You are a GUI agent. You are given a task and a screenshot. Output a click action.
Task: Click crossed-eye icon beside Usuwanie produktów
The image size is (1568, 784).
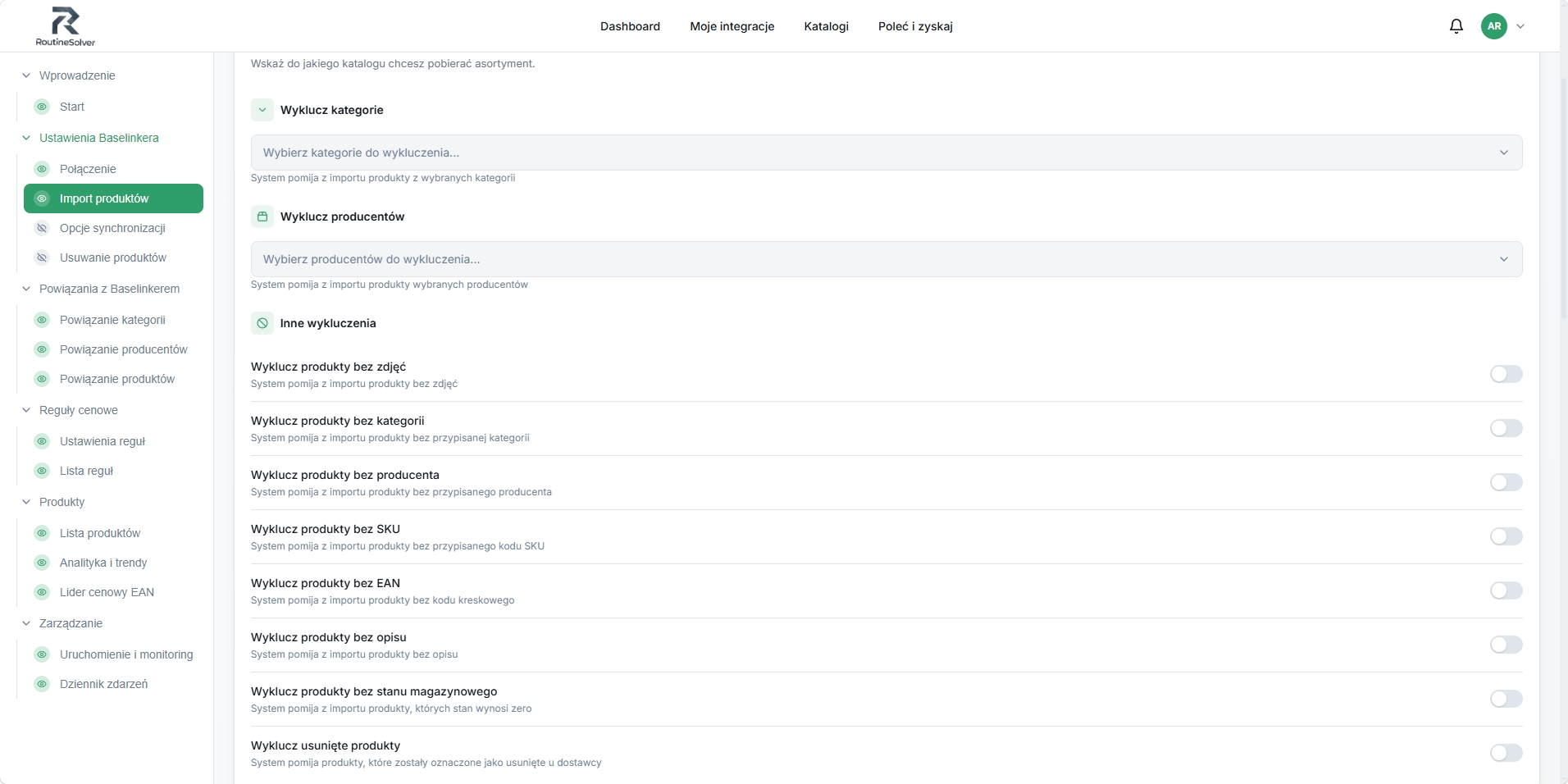pyautogui.click(x=42, y=258)
